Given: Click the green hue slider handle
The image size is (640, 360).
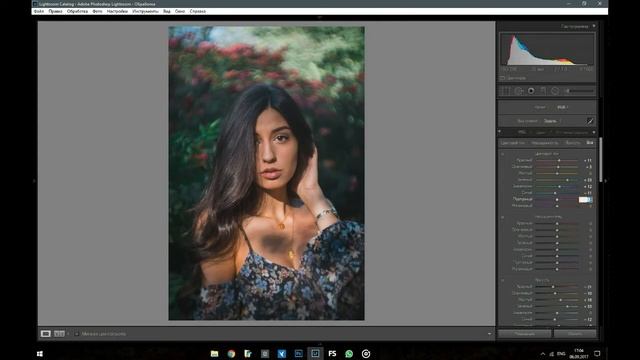Looking at the screenshot, I should (567, 180).
